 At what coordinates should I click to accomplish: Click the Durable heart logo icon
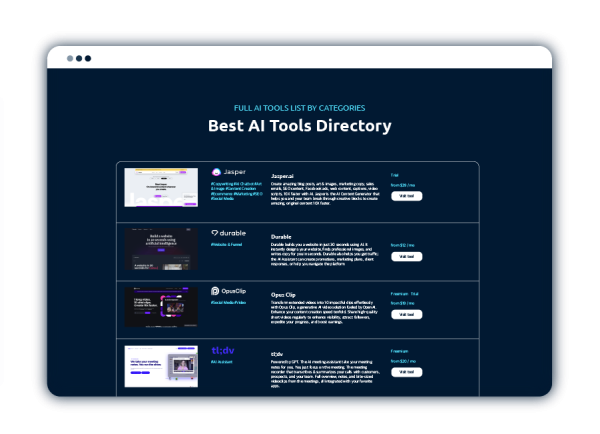215,233
